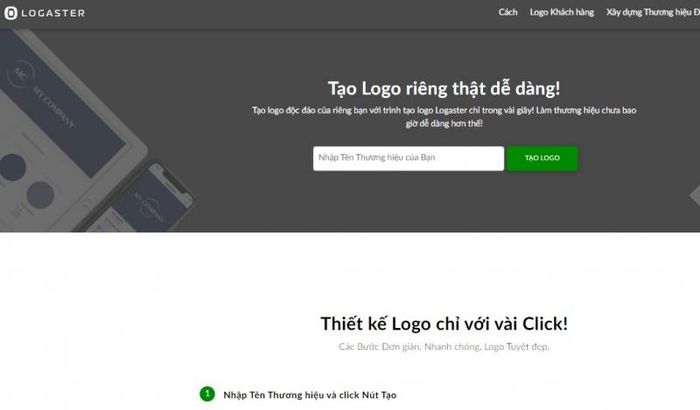Click the heading Tạo Logo riêng thật dễ dàng!
Viewport: 700px width, 410px height.
[x=444, y=88]
